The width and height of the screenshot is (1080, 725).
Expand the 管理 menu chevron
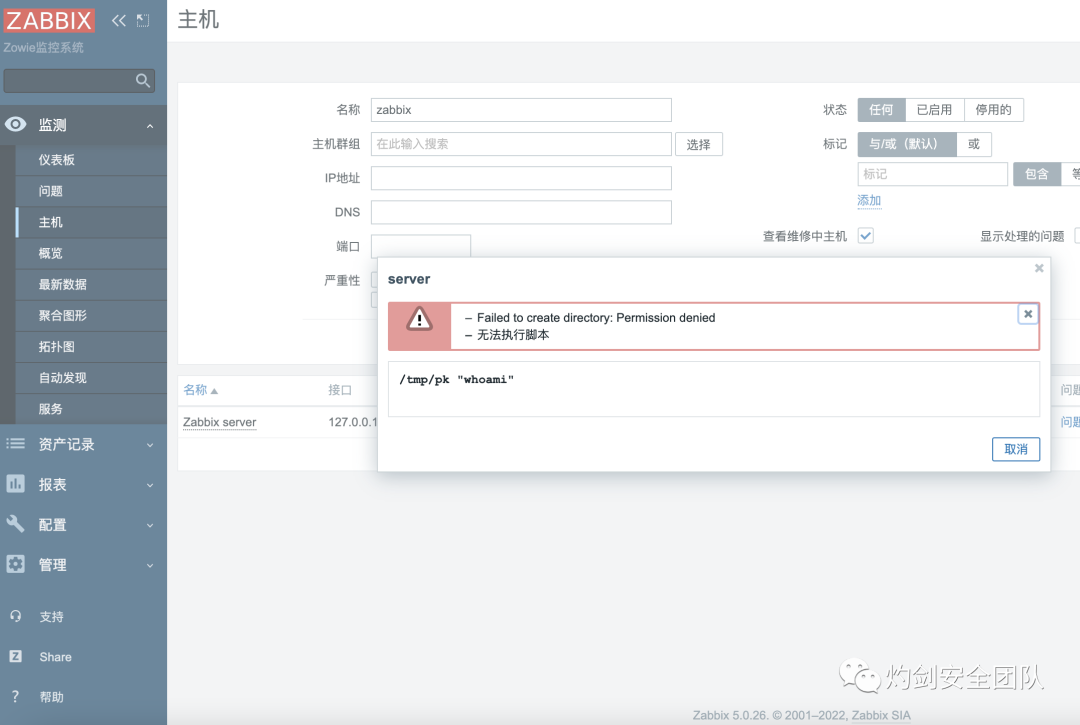(x=150, y=565)
